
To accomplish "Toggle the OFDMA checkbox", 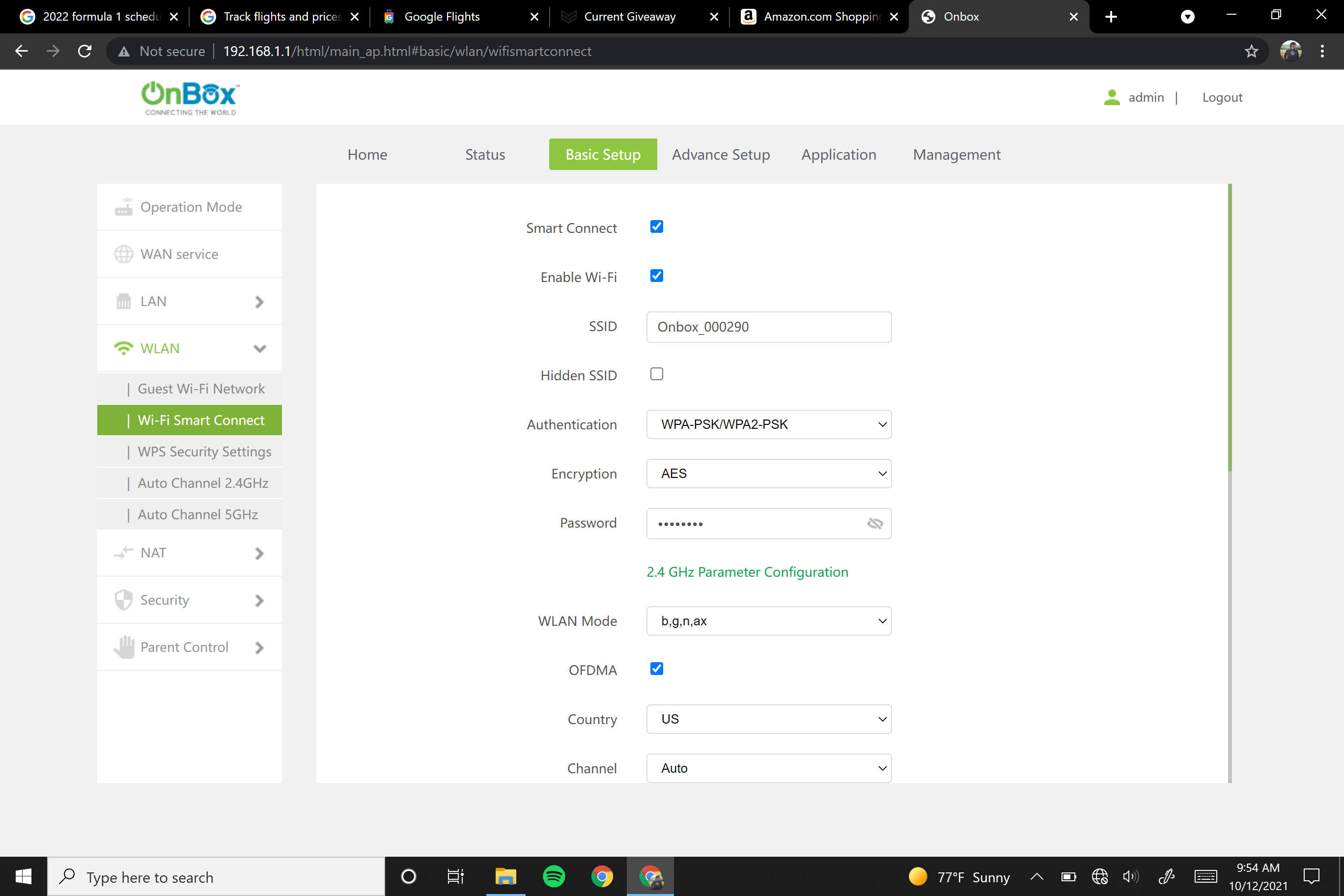I will [x=657, y=669].
